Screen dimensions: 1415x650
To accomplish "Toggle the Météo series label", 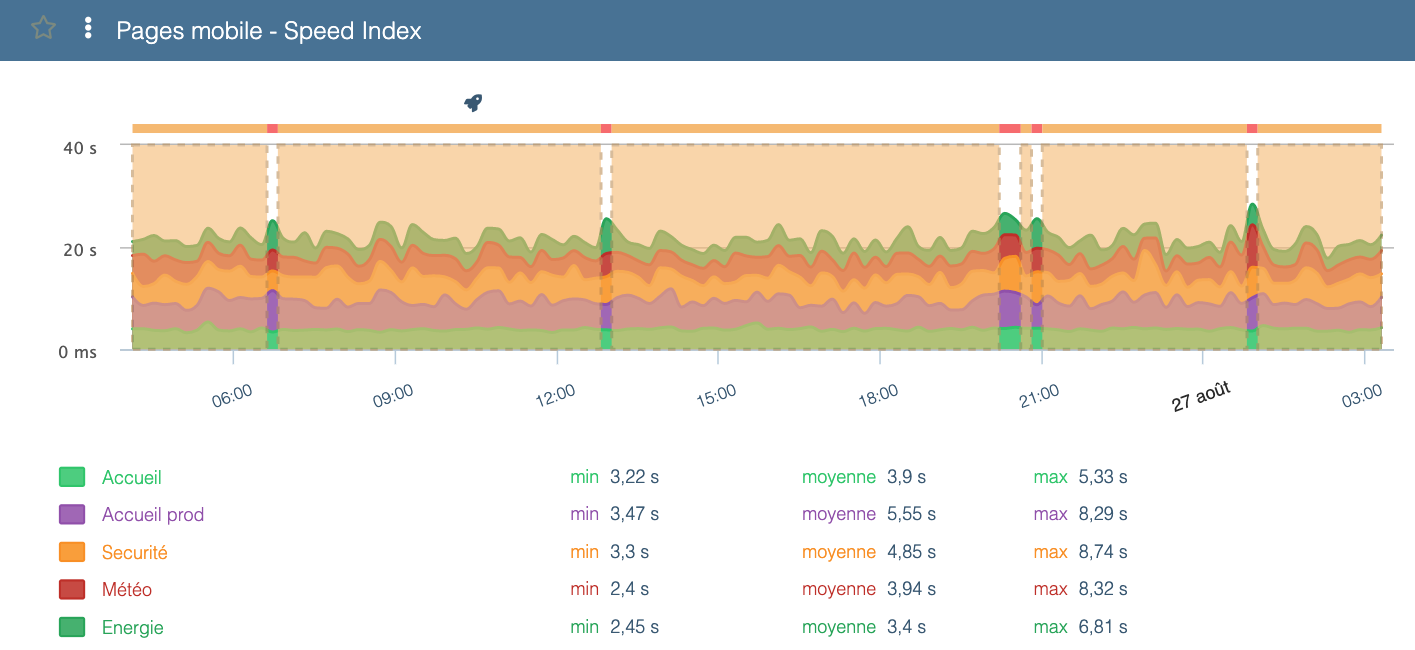I will click(x=127, y=590).
